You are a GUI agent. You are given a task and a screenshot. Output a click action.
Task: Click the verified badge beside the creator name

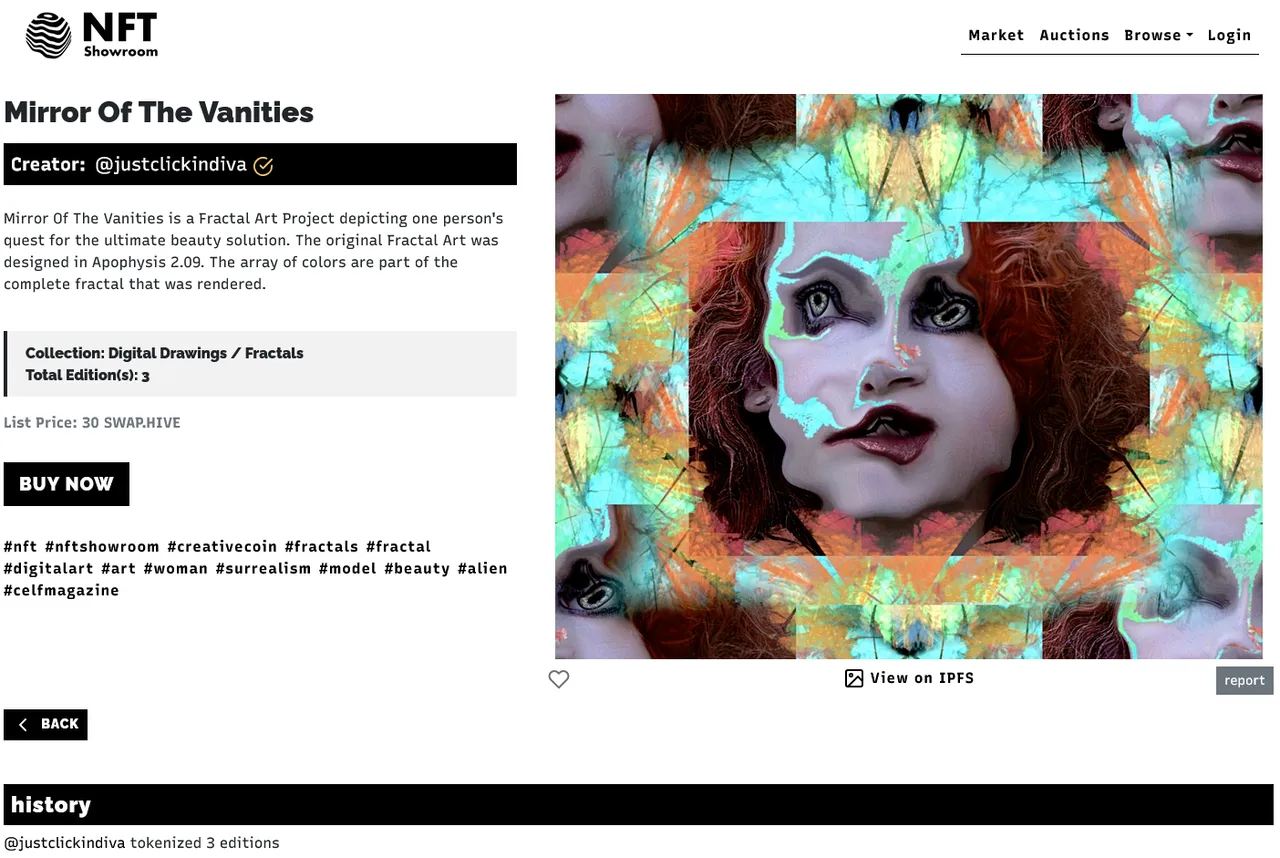[263, 166]
